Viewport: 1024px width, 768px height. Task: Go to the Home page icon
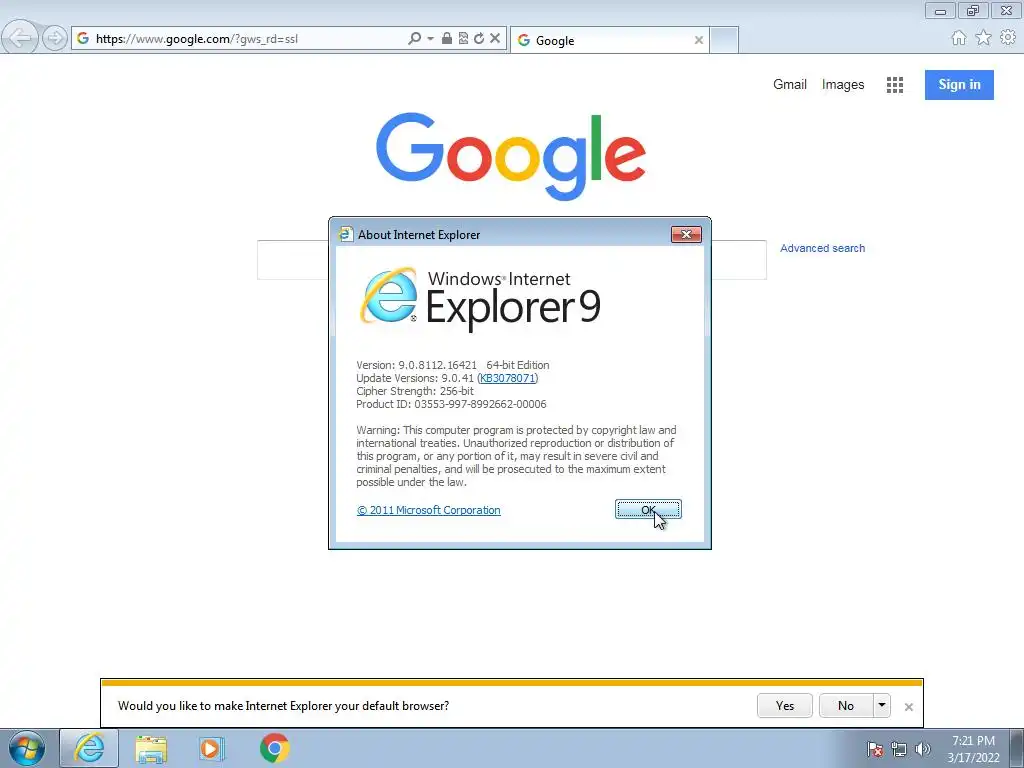959,38
